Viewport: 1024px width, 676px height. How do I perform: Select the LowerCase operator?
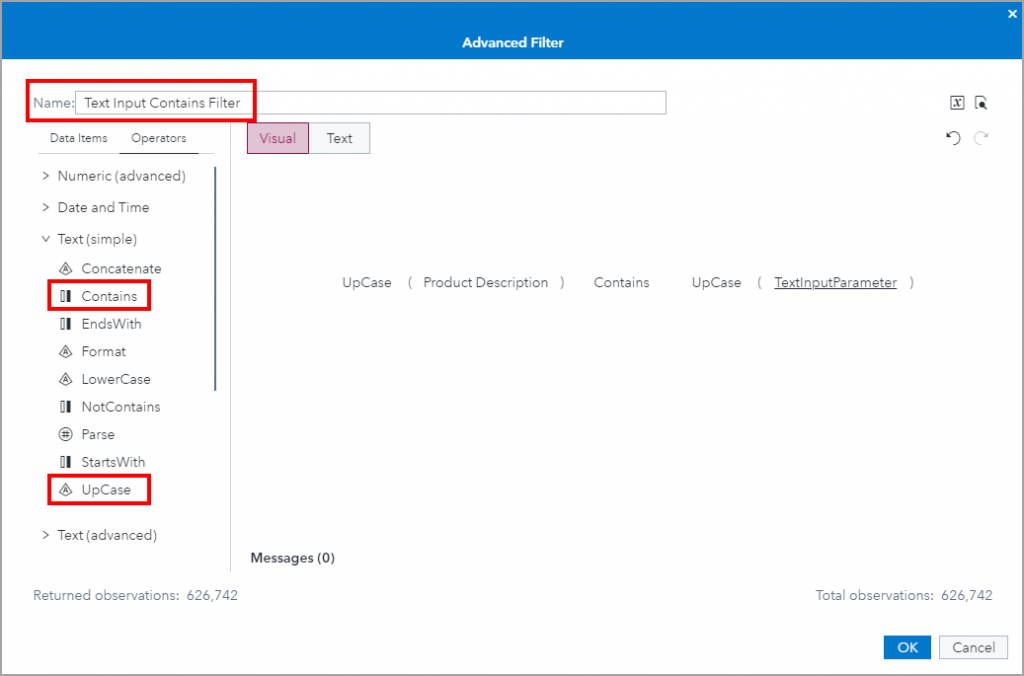(x=112, y=379)
